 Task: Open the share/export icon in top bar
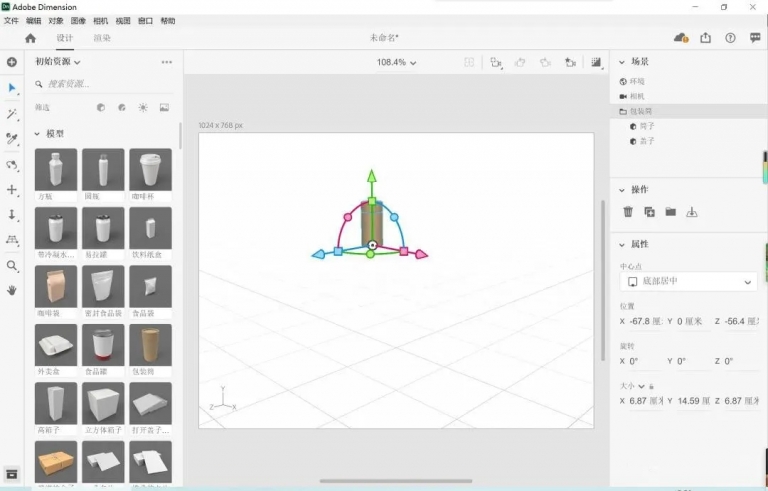pyautogui.click(x=705, y=38)
